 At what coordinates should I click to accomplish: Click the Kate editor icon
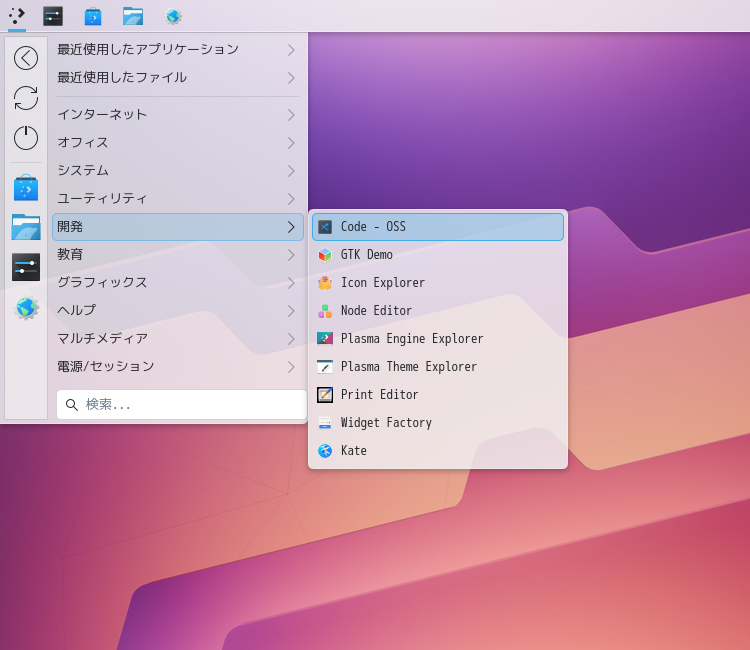click(x=325, y=451)
